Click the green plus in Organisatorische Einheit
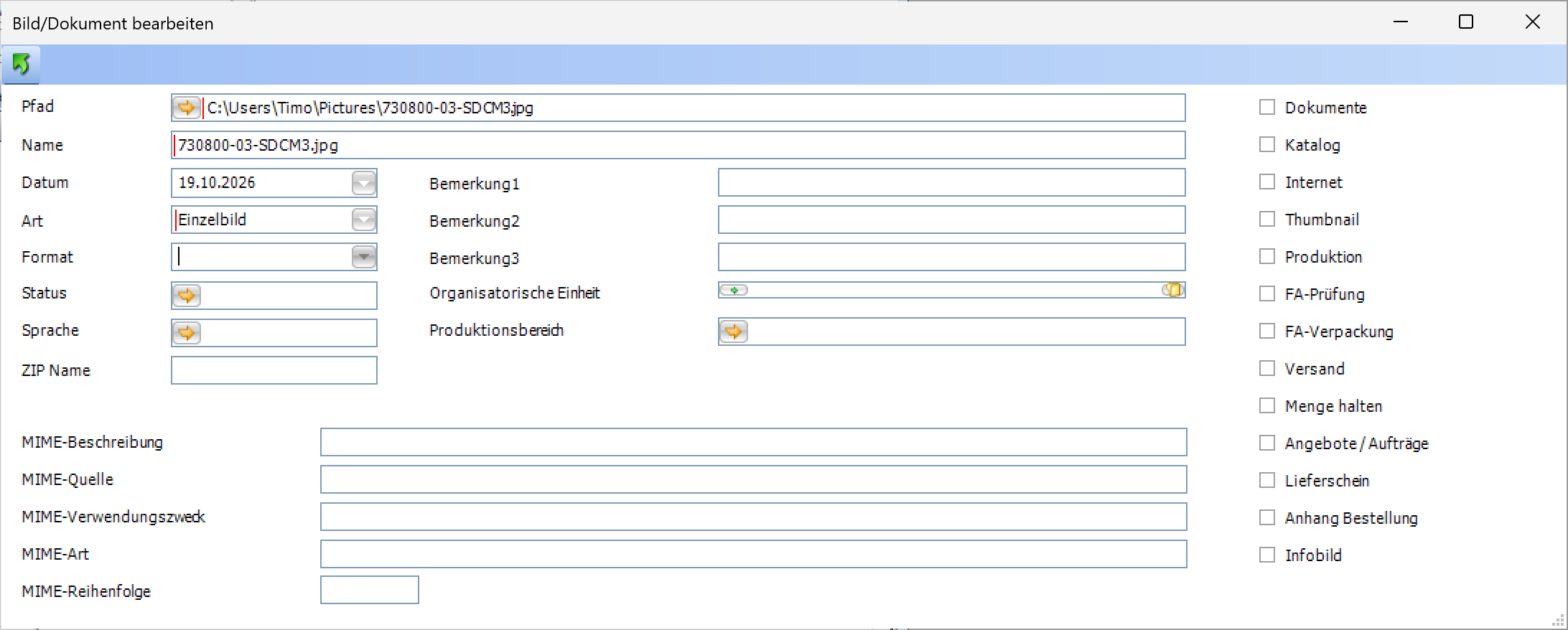Screen dimensions: 1568x630 734,290
